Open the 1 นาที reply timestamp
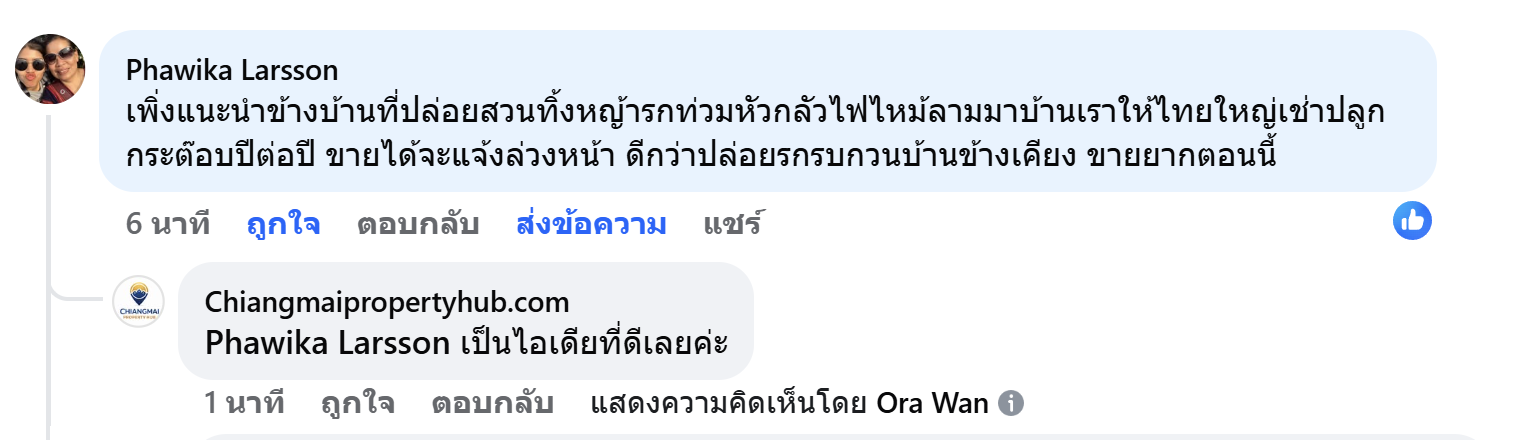The image size is (1521, 440). pos(245,404)
